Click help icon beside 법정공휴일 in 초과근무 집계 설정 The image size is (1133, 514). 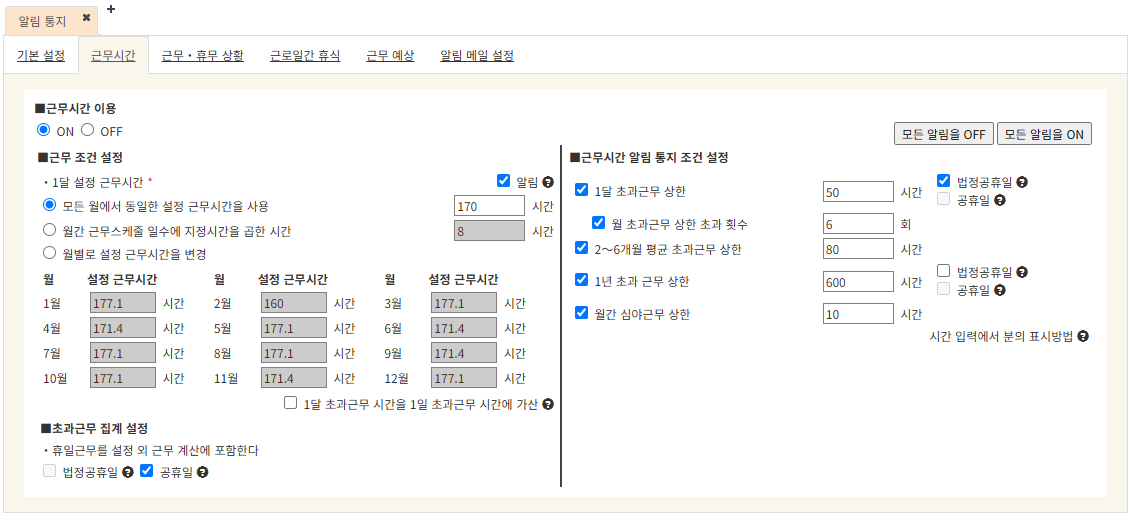128,472
